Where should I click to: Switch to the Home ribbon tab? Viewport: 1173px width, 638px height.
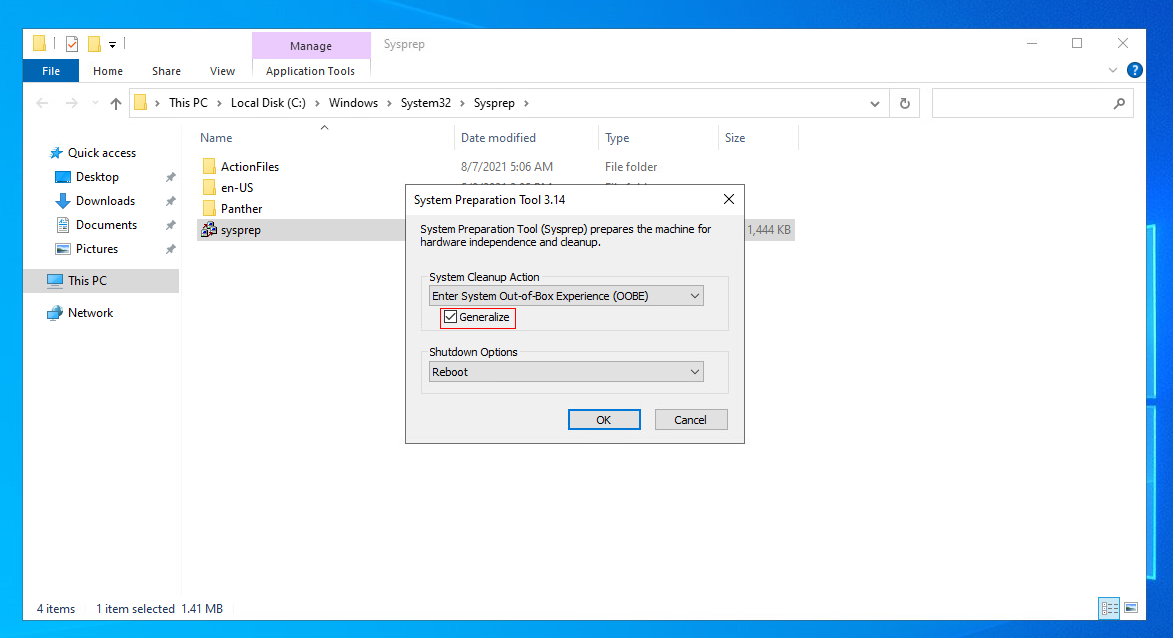(108, 71)
